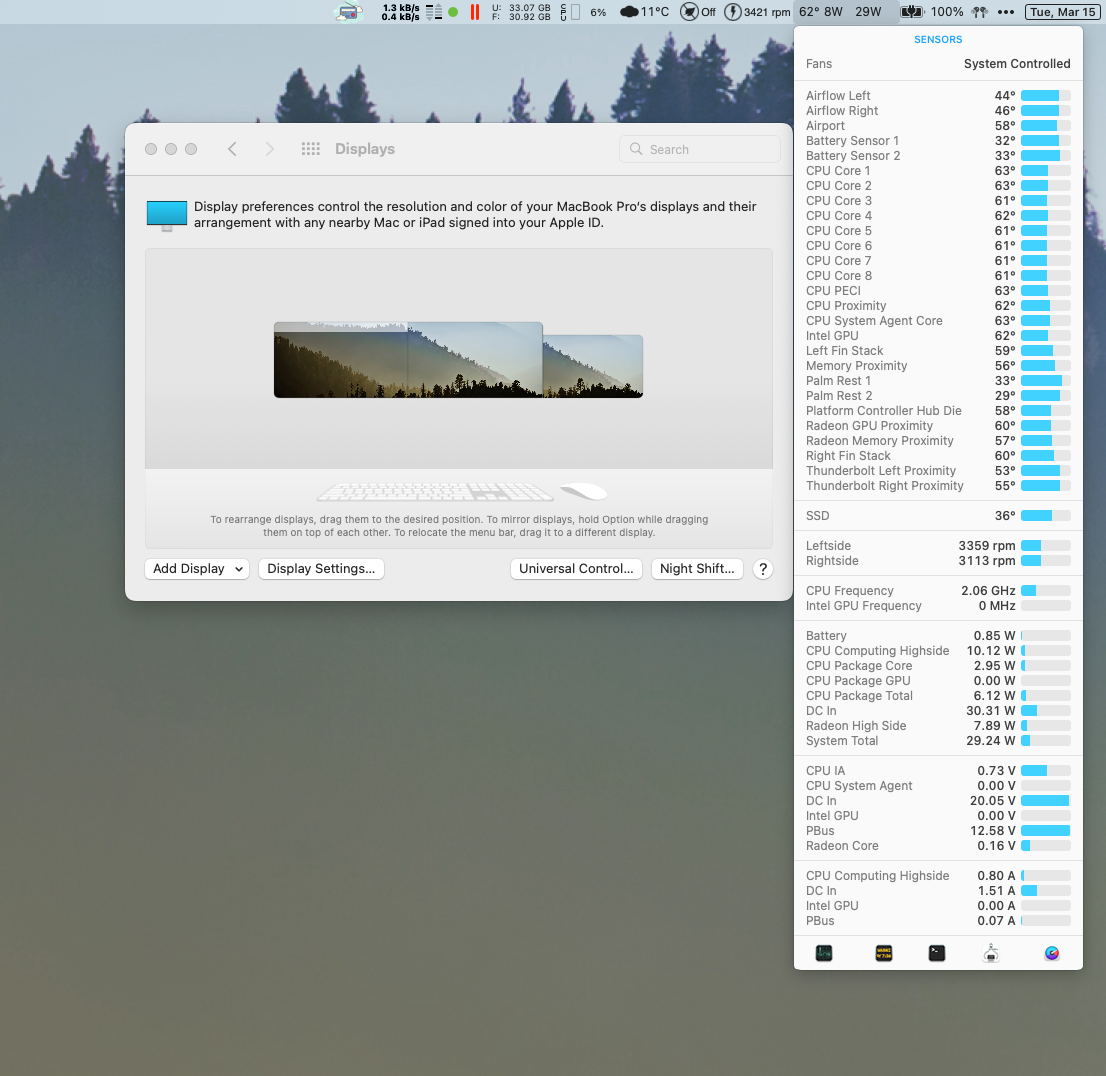Viewport: 1106px width, 1076px height.
Task: Click the Radeon GPU Proximity row
Action: 938,425
